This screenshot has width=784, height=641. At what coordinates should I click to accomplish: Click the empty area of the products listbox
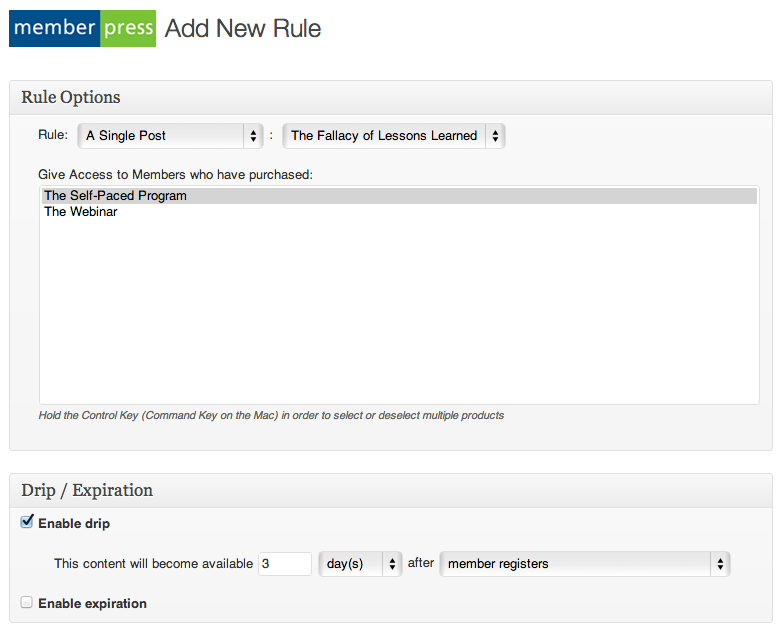point(398,310)
